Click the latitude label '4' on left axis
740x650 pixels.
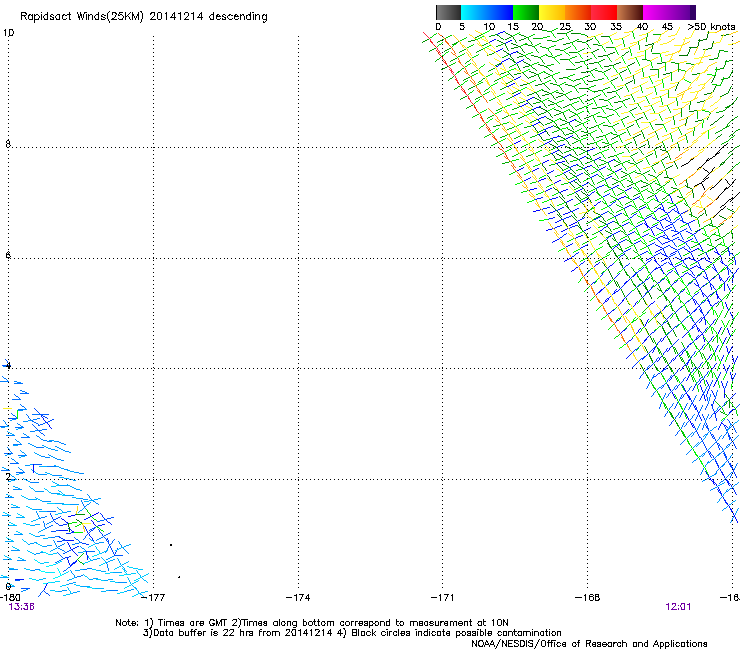pos(8,365)
